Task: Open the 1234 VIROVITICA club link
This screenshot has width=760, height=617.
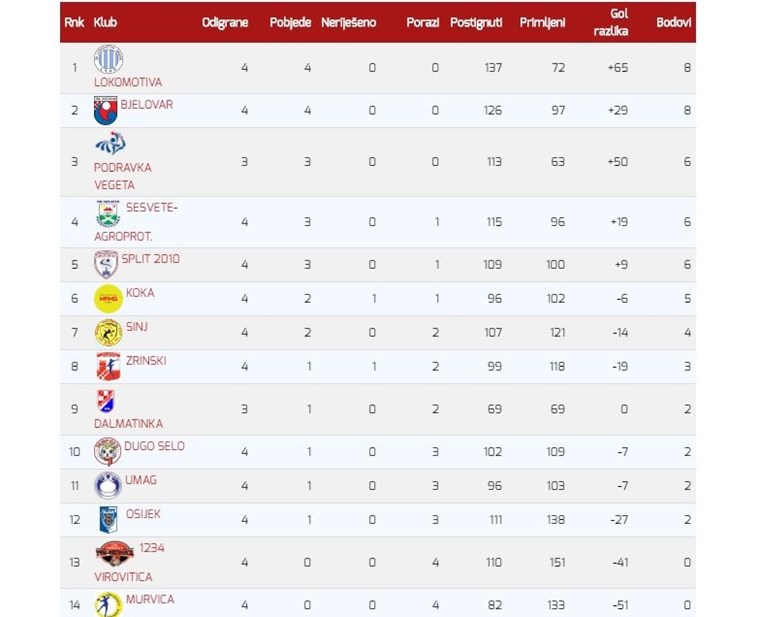Action: (x=129, y=562)
